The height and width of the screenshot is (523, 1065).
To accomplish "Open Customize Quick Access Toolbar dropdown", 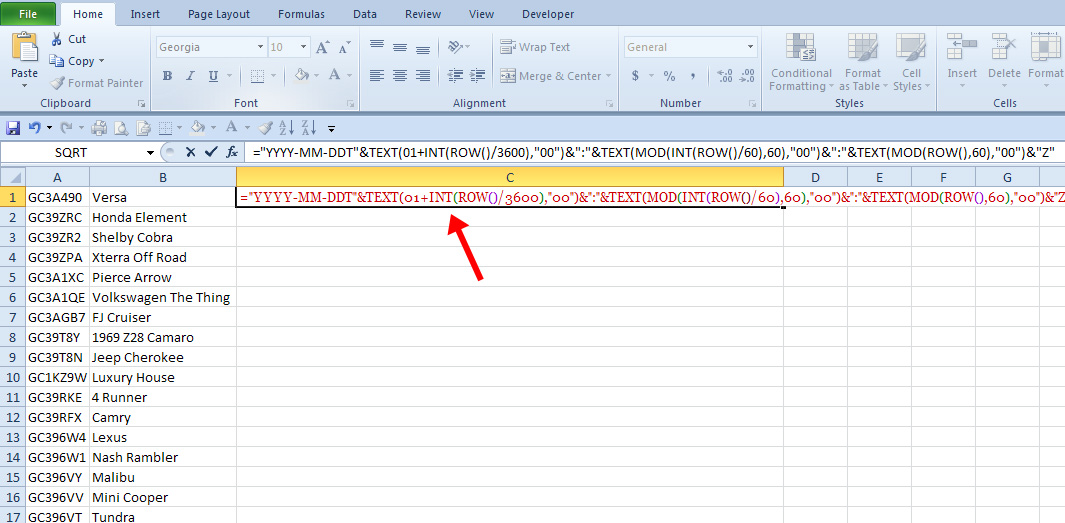I will click(331, 128).
